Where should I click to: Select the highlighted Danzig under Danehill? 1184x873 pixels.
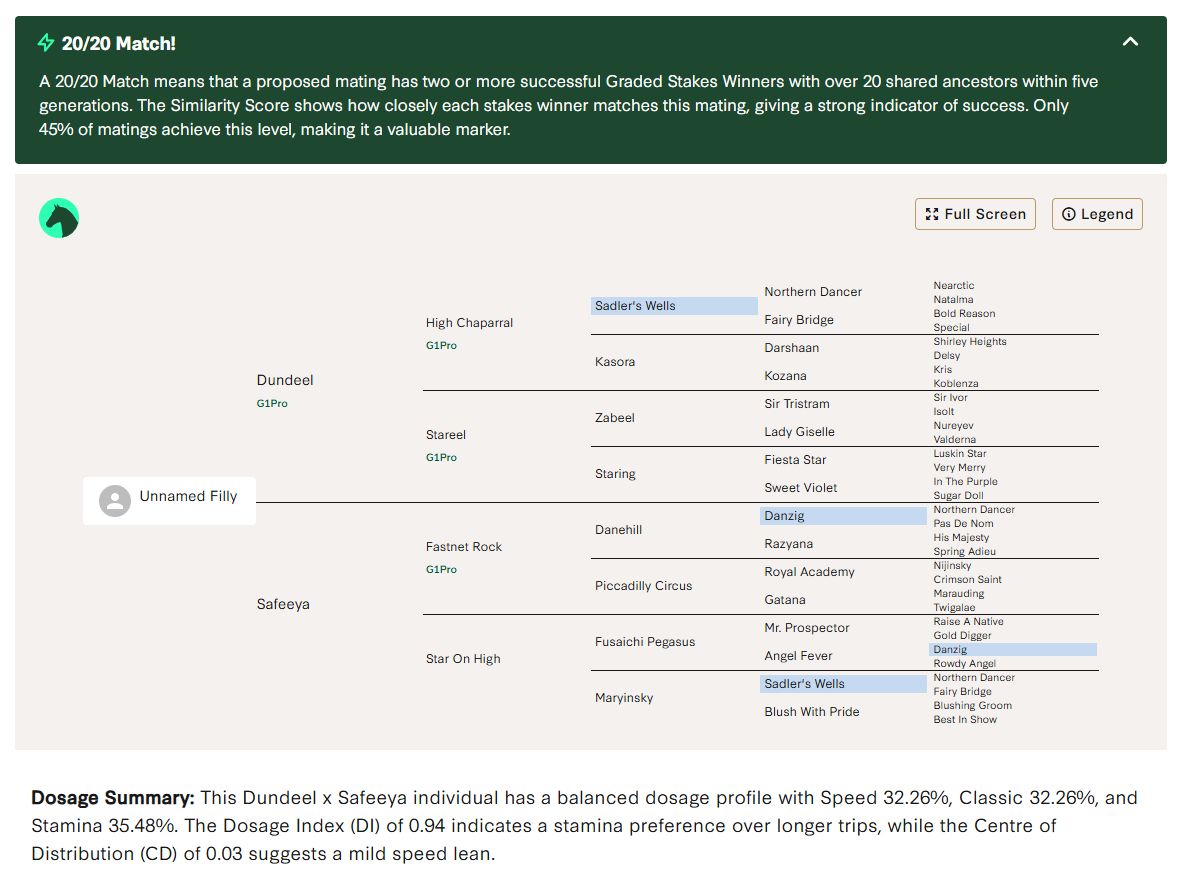pyautogui.click(x=784, y=516)
